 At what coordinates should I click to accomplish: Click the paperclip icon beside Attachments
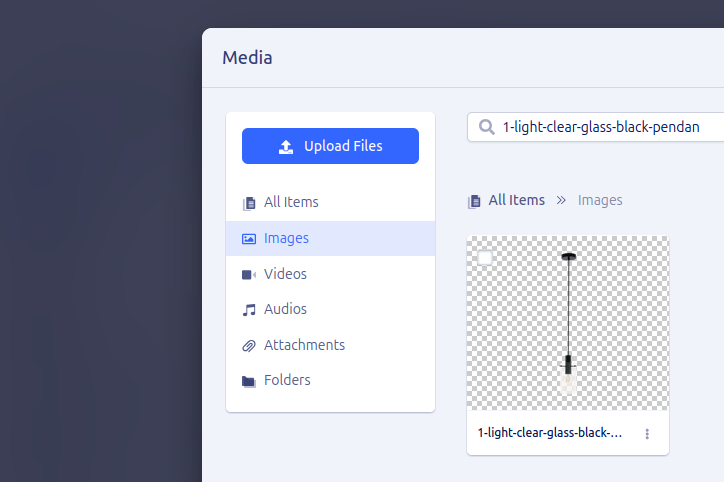[249, 346]
